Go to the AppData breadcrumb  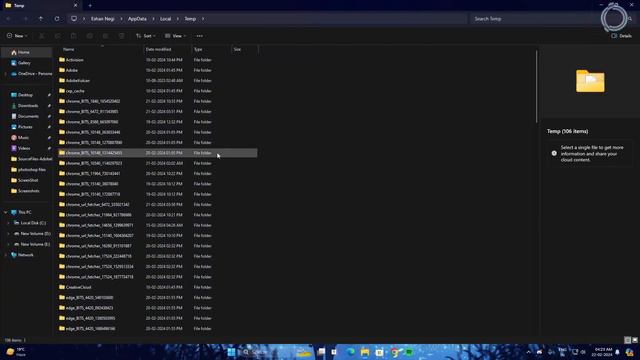click(x=137, y=19)
